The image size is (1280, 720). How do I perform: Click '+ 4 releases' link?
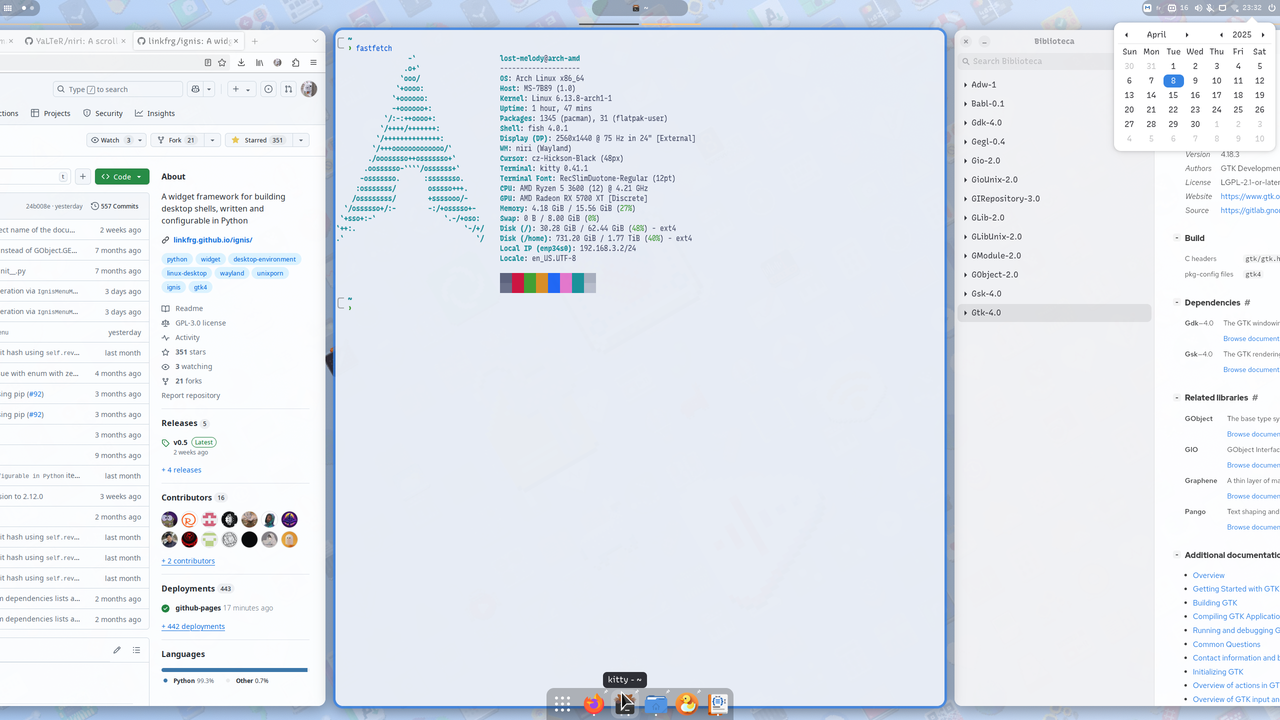click(x=181, y=470)
